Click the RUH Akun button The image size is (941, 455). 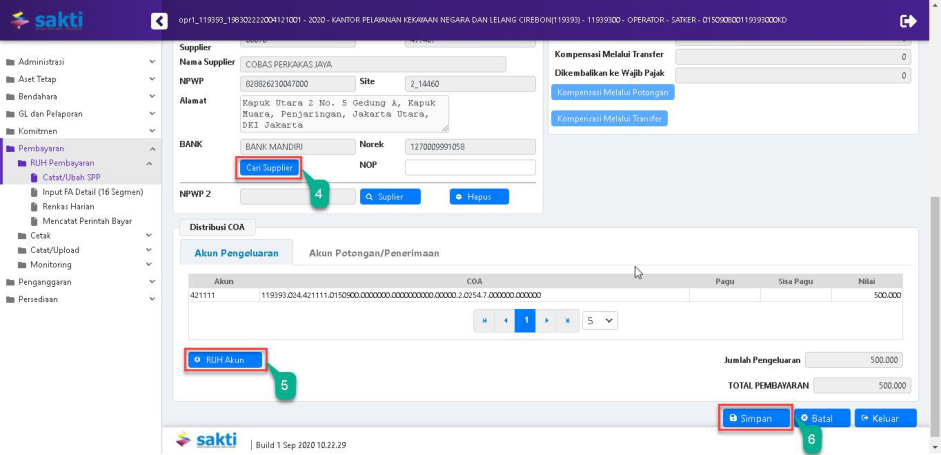point(225,359)
